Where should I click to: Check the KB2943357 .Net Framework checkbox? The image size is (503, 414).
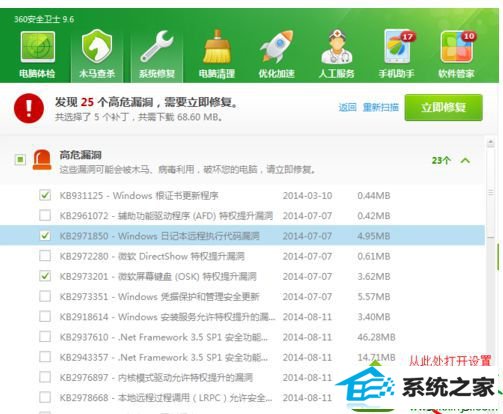(x=45, y=357)
